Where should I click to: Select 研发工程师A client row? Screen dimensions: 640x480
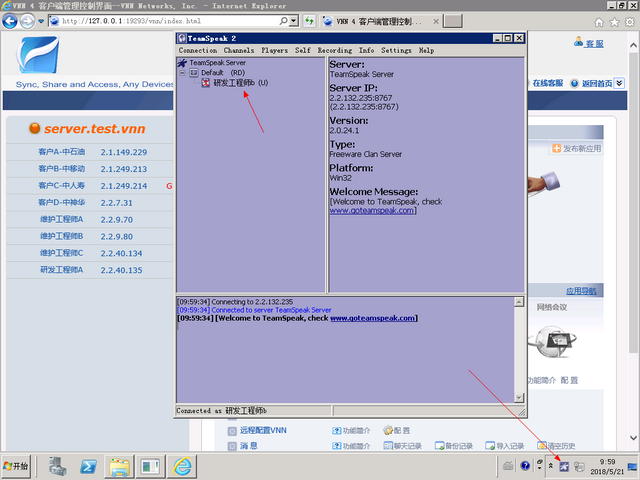[90, 270]
